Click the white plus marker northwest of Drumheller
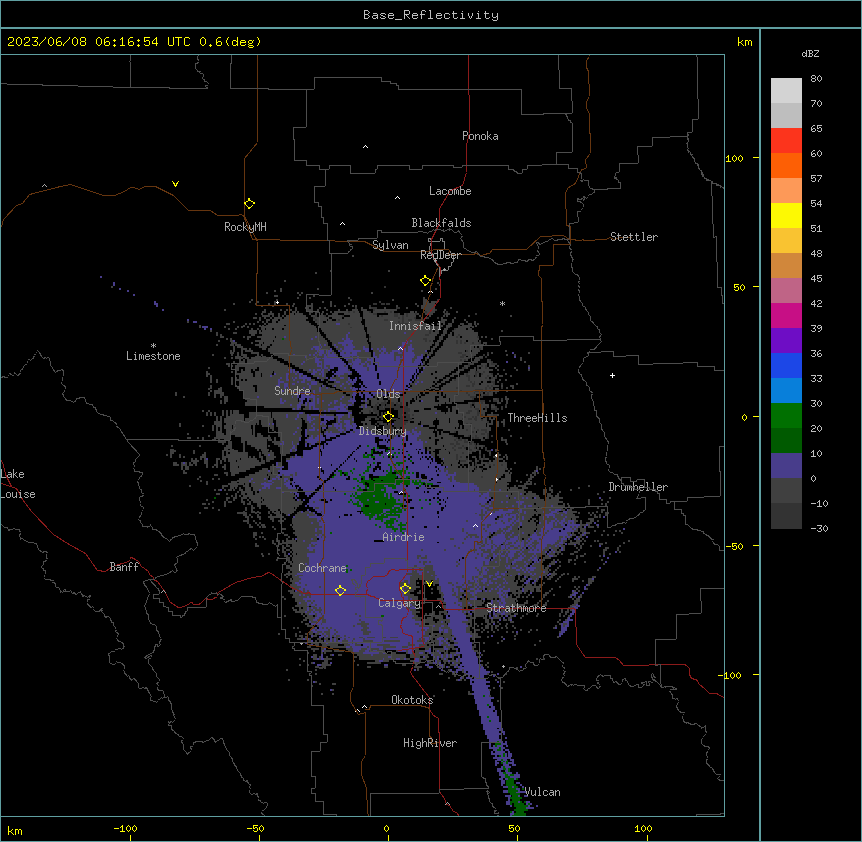The image size is (862, 842). [x=612, y=375]
